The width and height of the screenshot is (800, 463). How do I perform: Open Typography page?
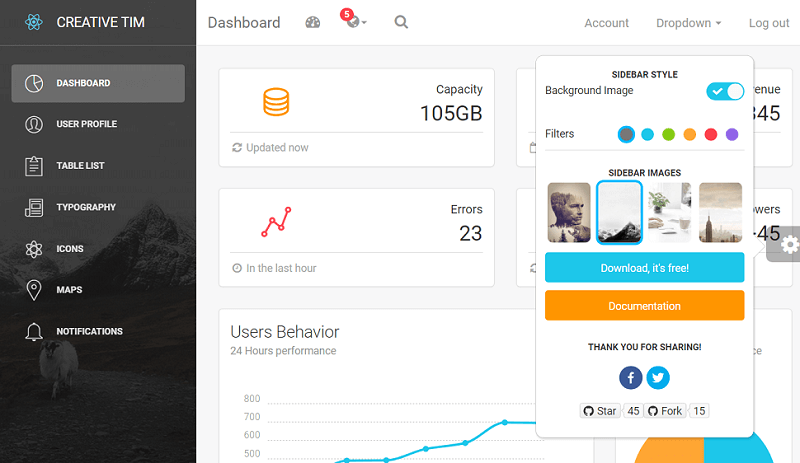(98, 207)
